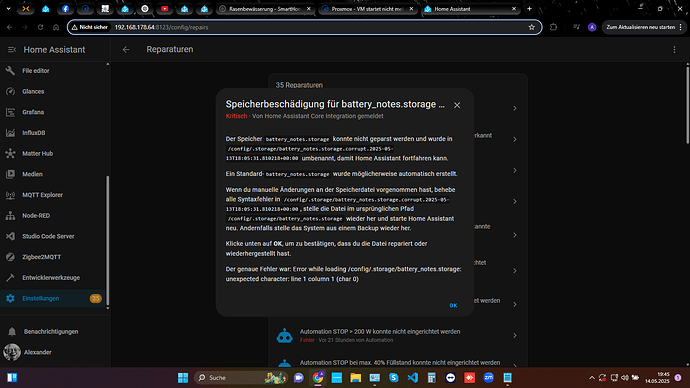Click the taskbar Suche search box
Image resolution: width=690 pixels, height=388 pixels.
[240, 378]
